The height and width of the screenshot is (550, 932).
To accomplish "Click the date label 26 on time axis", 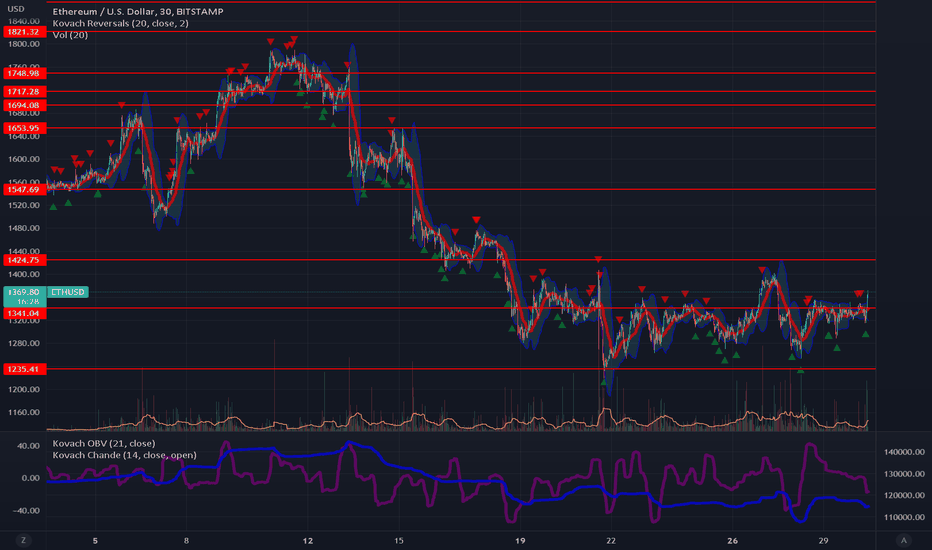I will (x=732, y=540).
